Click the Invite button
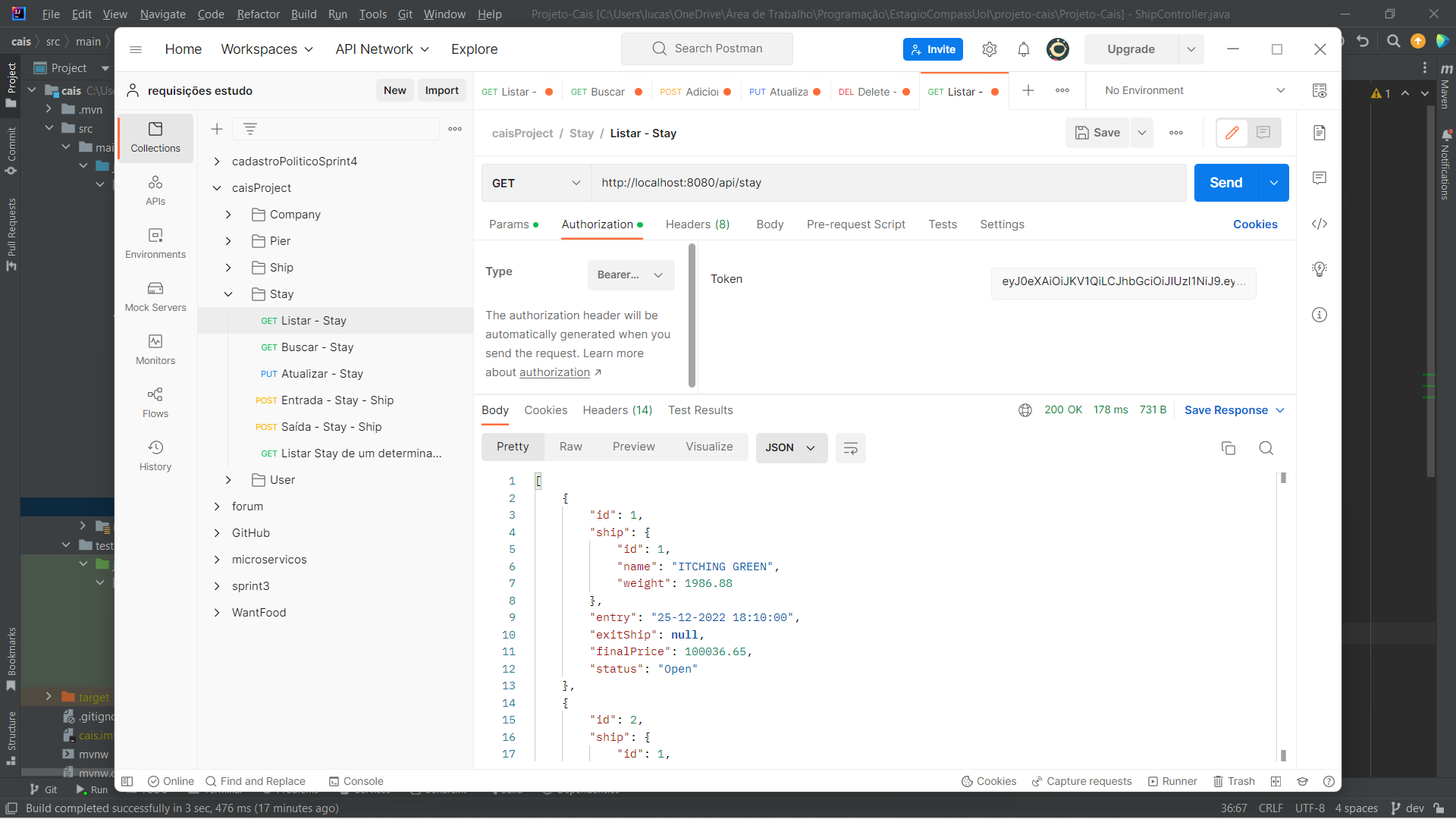1456x819 pixels. point(933,49)
